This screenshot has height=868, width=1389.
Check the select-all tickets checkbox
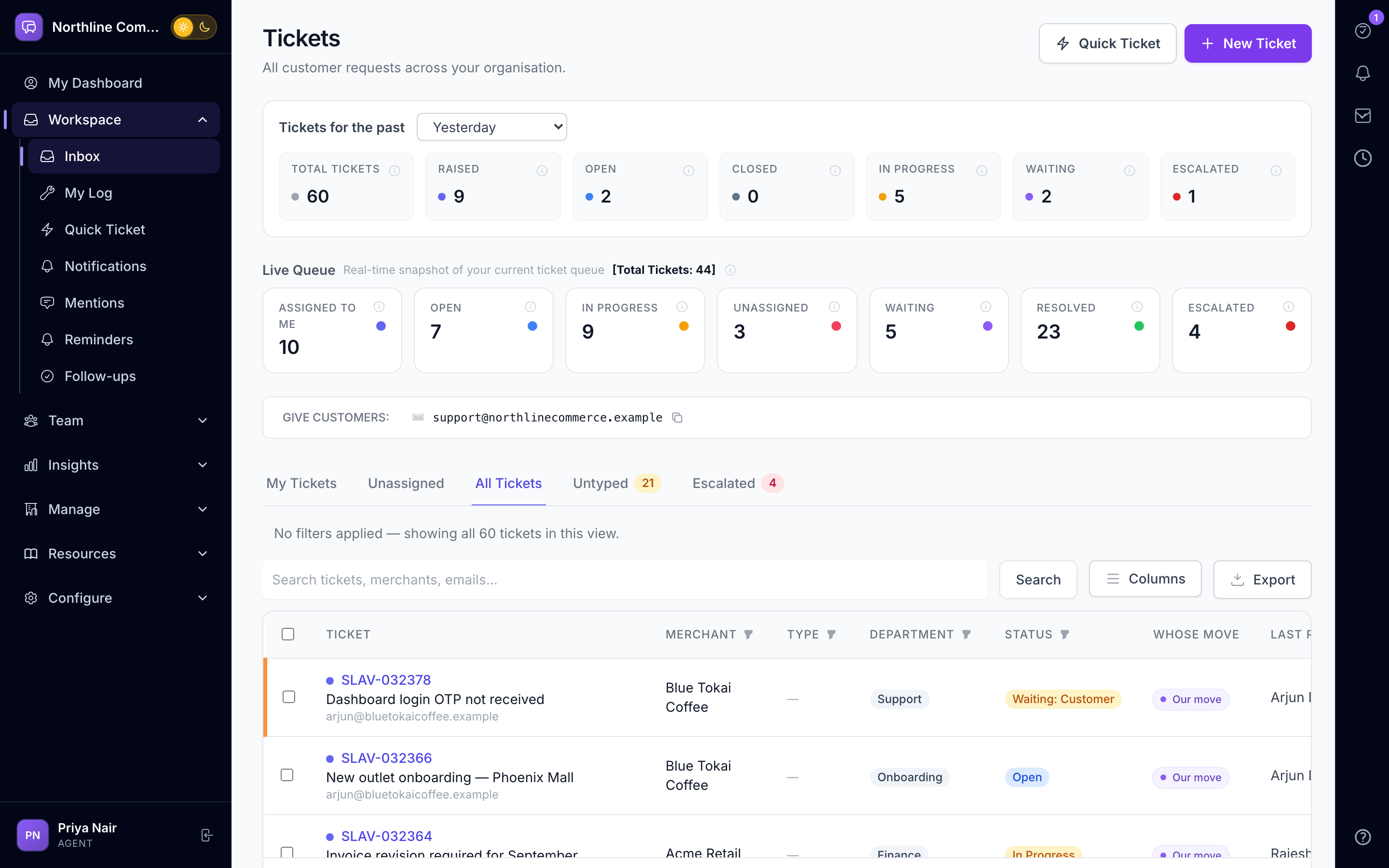(x=288, y=634)
